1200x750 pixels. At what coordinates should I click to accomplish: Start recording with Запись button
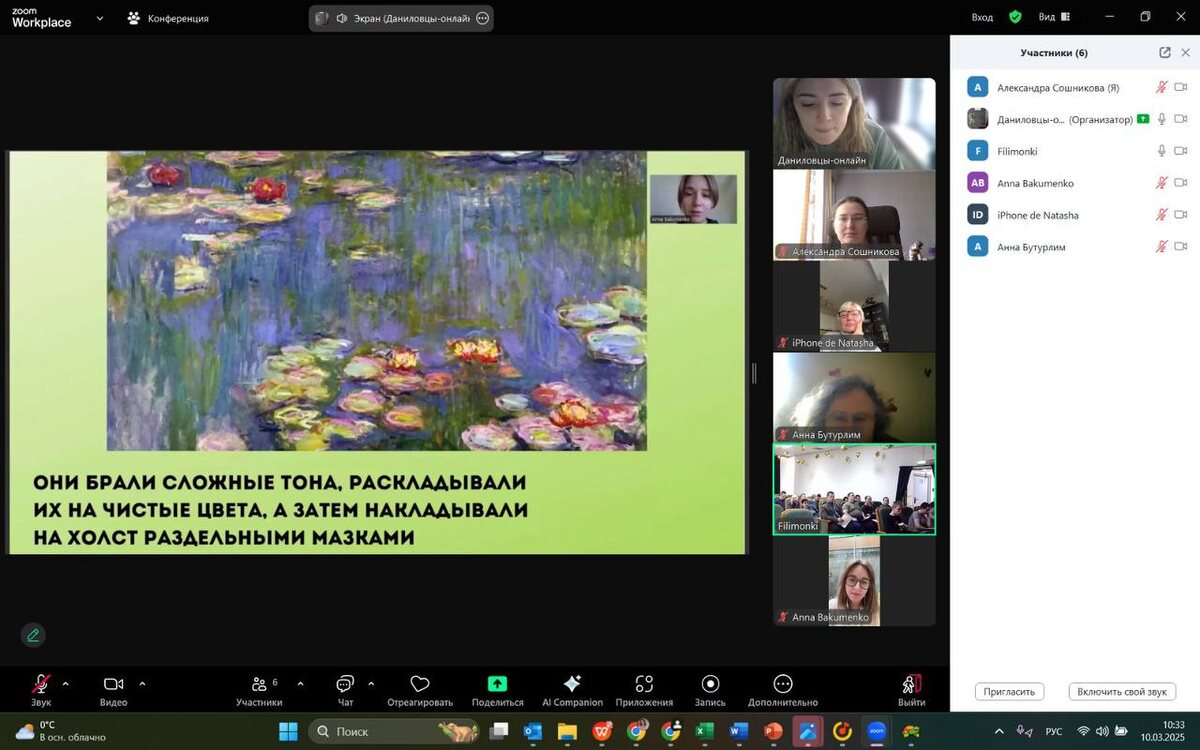point(710,690)
